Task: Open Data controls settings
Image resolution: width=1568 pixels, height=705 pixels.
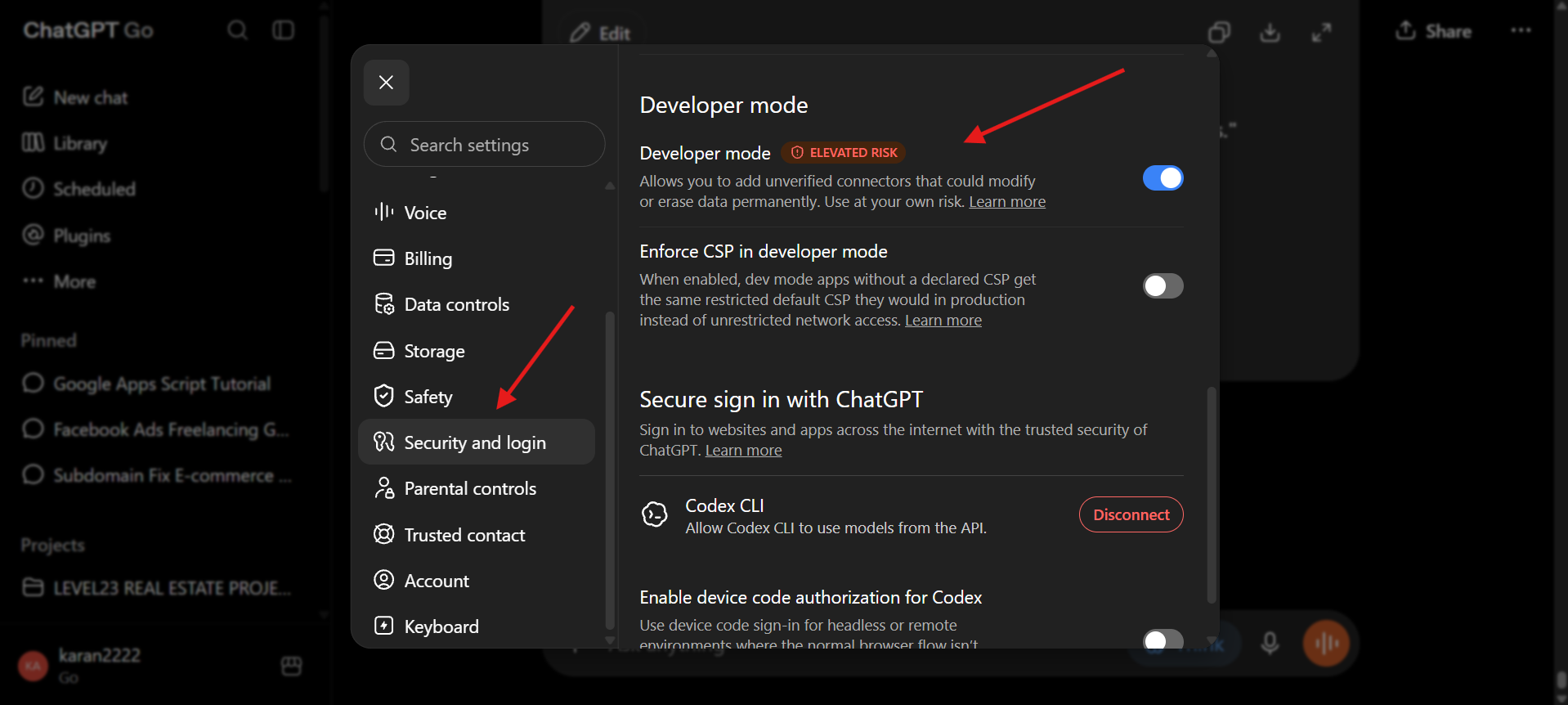Action: click(x=477, y=304)
